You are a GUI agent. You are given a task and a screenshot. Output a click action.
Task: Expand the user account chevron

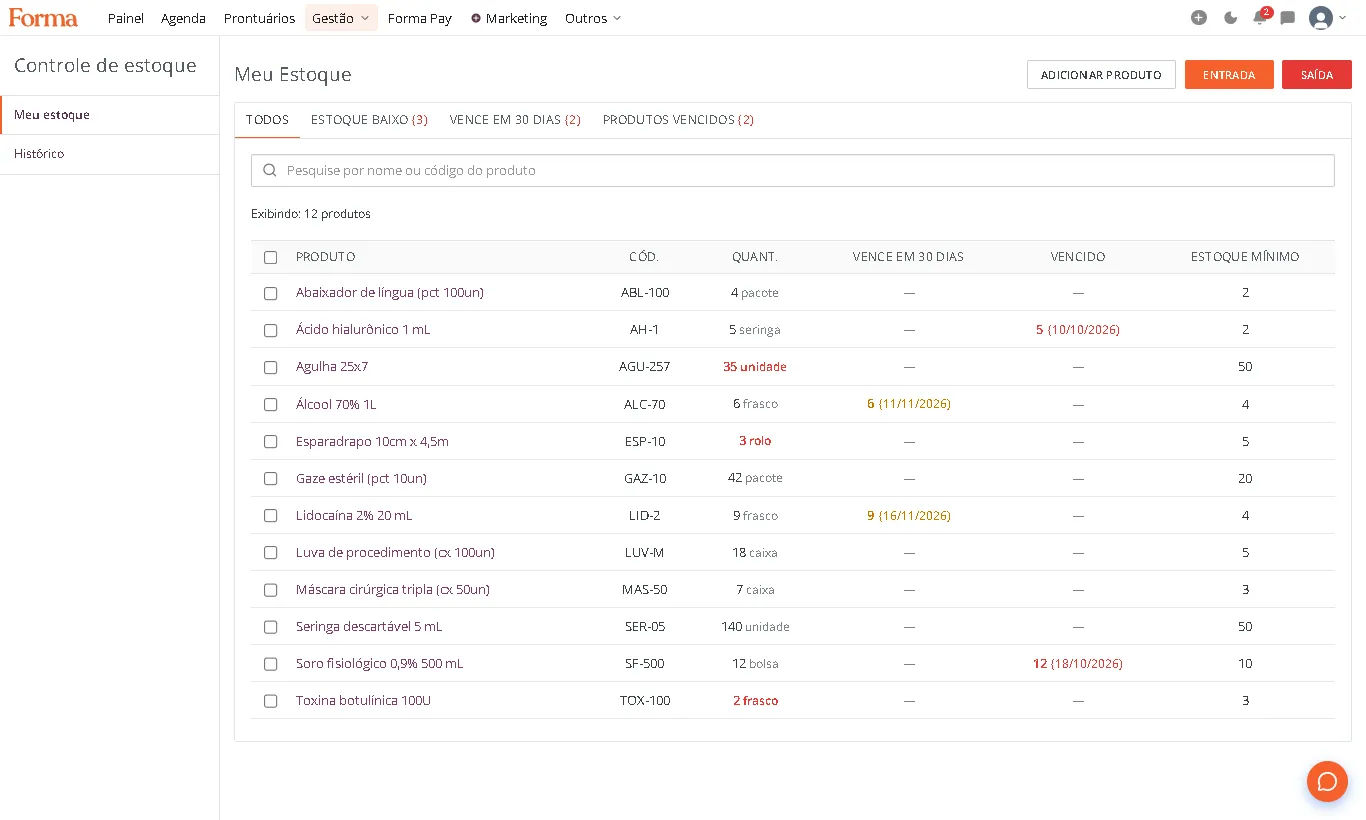(x=1342, y=18)
